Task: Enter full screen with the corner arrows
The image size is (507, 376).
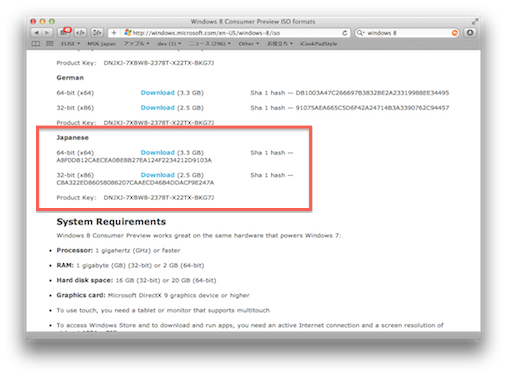Action: [x=475, y=22]
